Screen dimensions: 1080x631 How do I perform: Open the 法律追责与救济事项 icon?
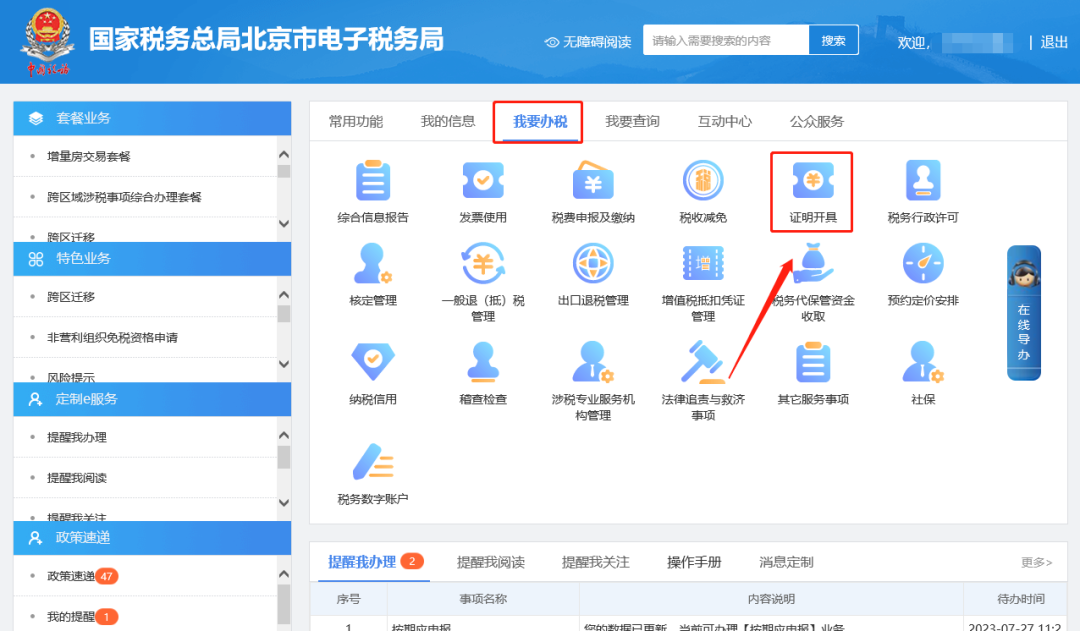tap(703, 362)
